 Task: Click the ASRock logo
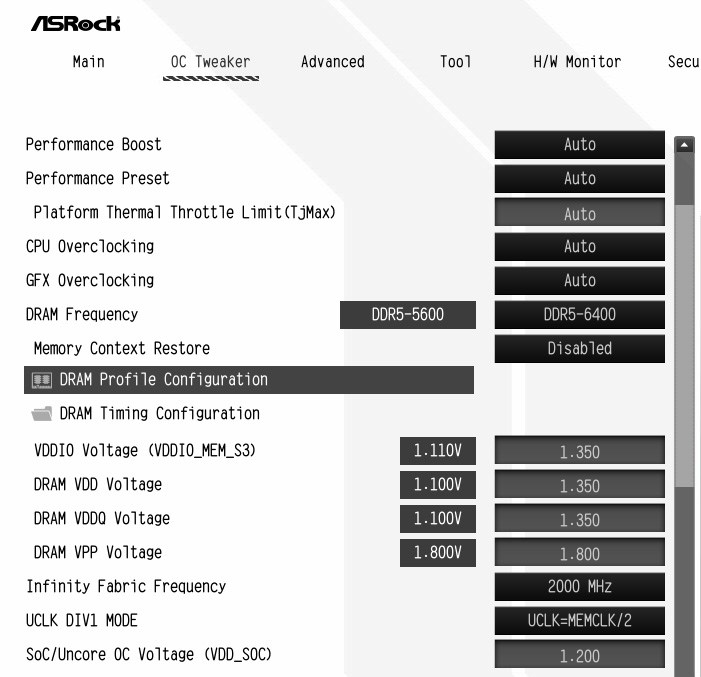(76, 24)
